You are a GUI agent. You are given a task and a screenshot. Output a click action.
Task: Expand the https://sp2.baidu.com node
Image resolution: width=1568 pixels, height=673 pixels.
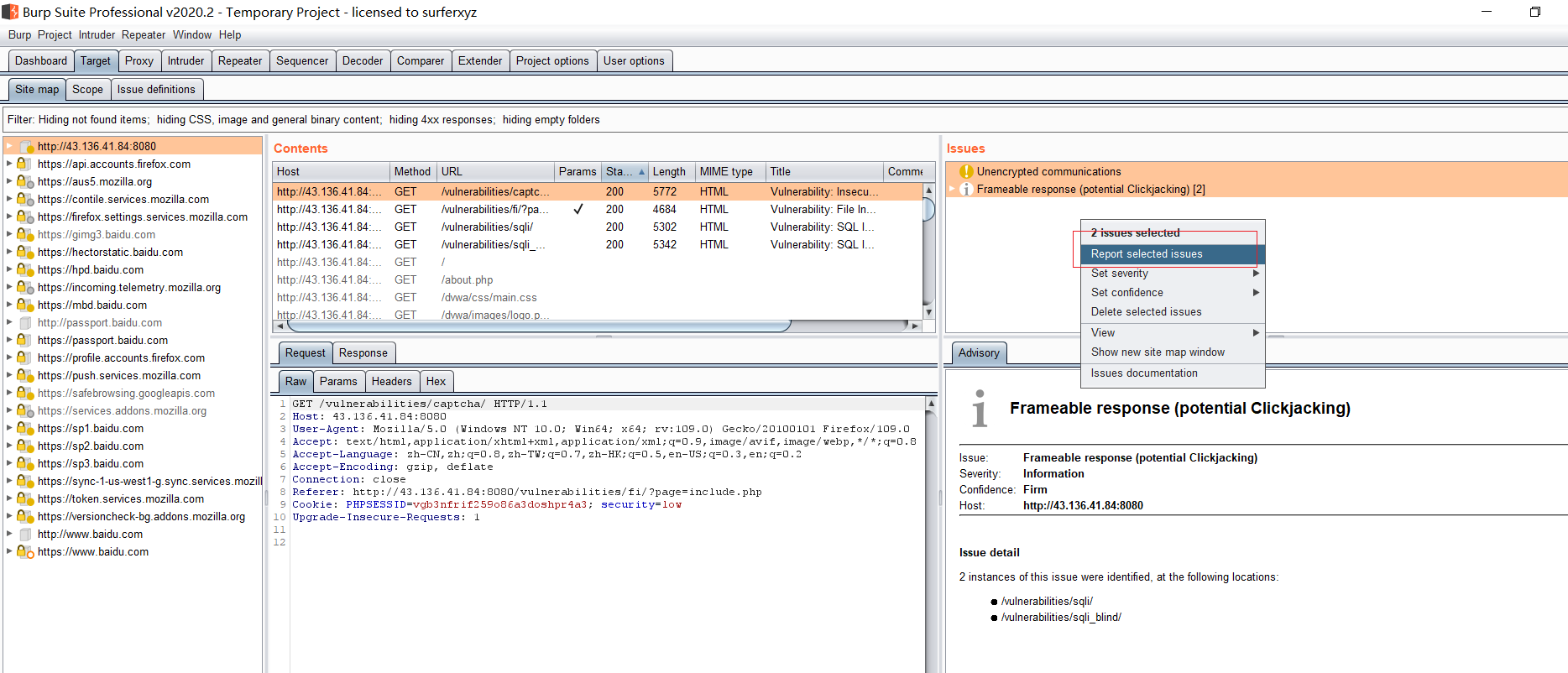point(9,446)
